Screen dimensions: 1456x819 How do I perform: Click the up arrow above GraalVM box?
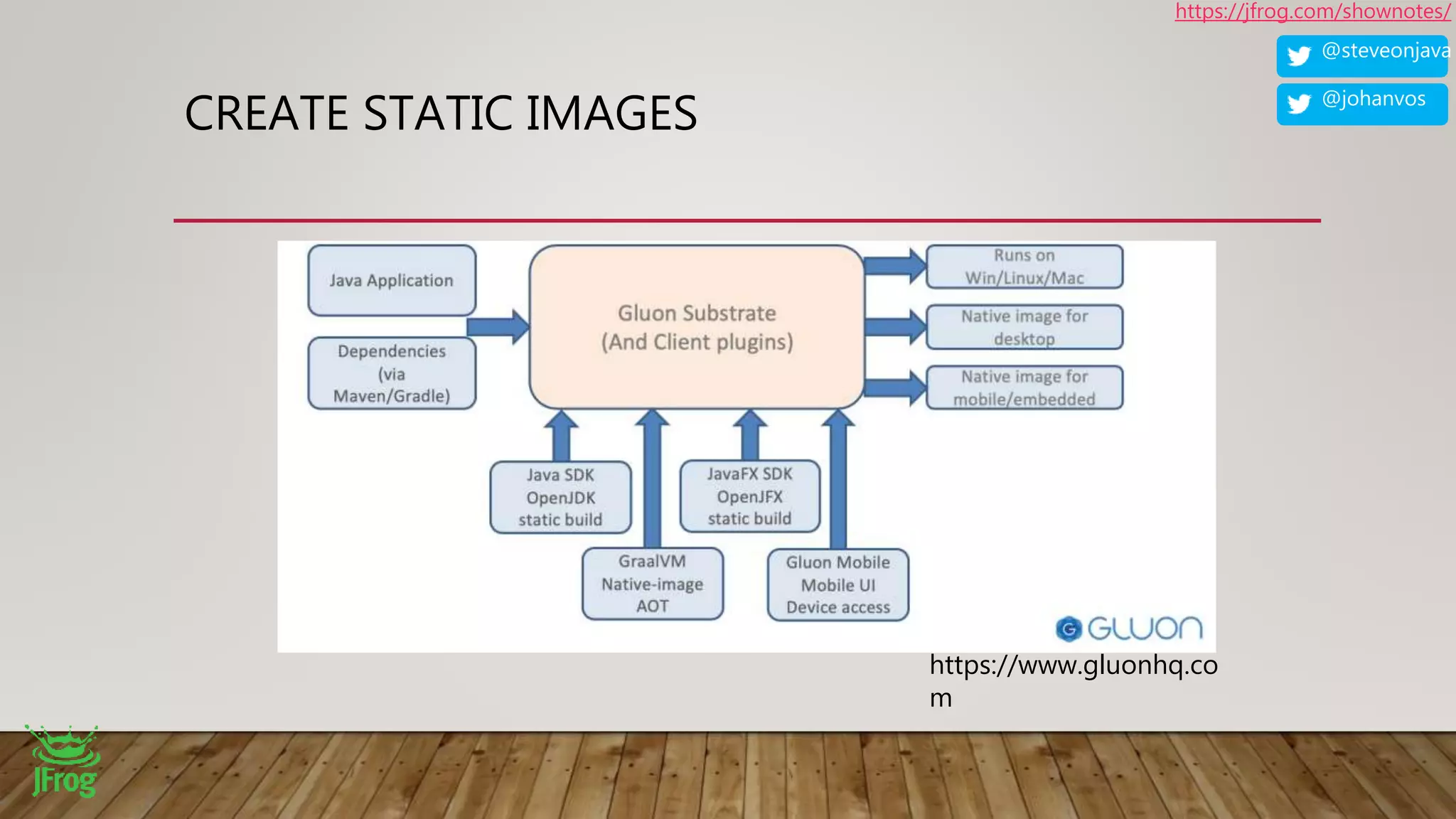click(652, 478)
